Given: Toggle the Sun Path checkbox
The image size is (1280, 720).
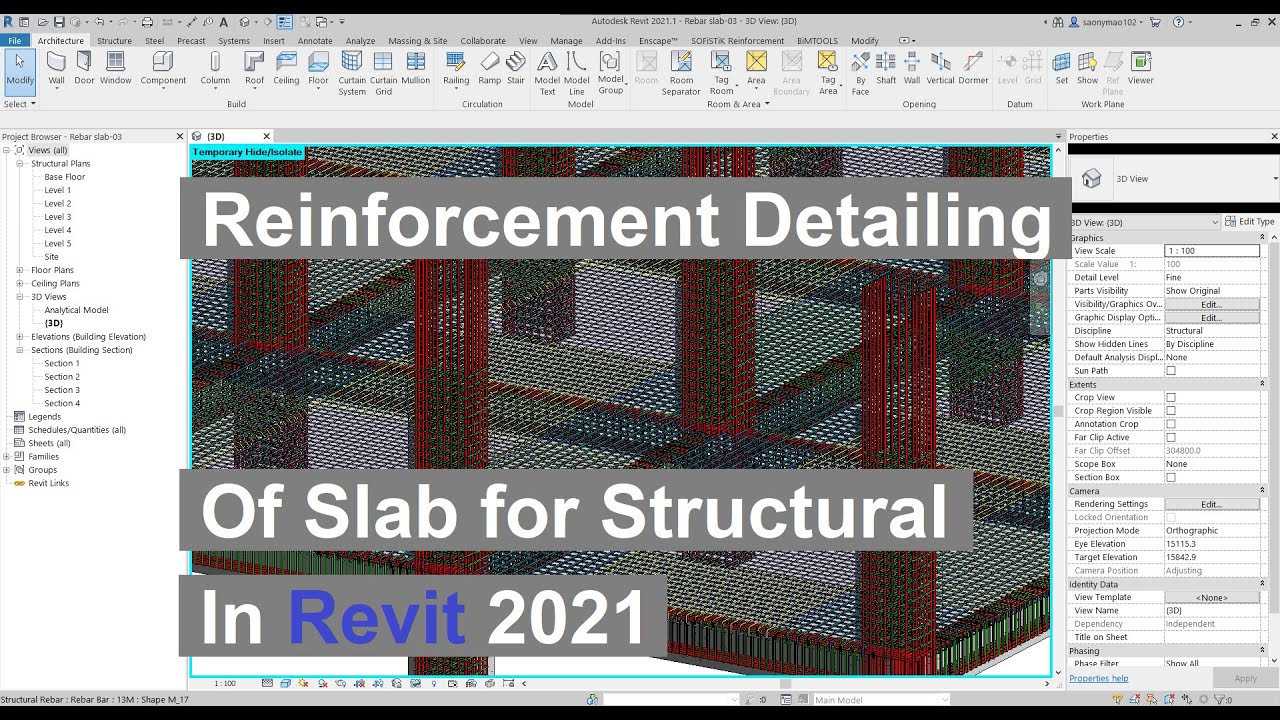Looking at the screenshot, I should [x=1171, y=371].
